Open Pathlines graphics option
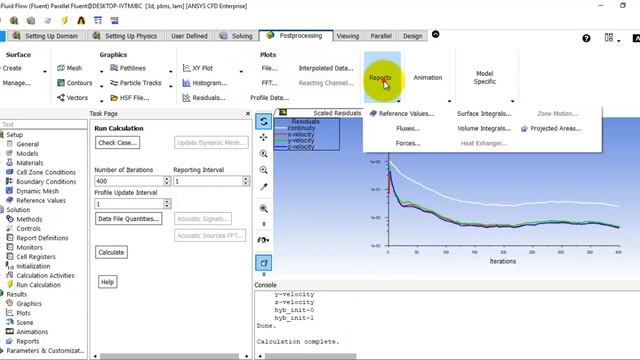 [128, 68]
